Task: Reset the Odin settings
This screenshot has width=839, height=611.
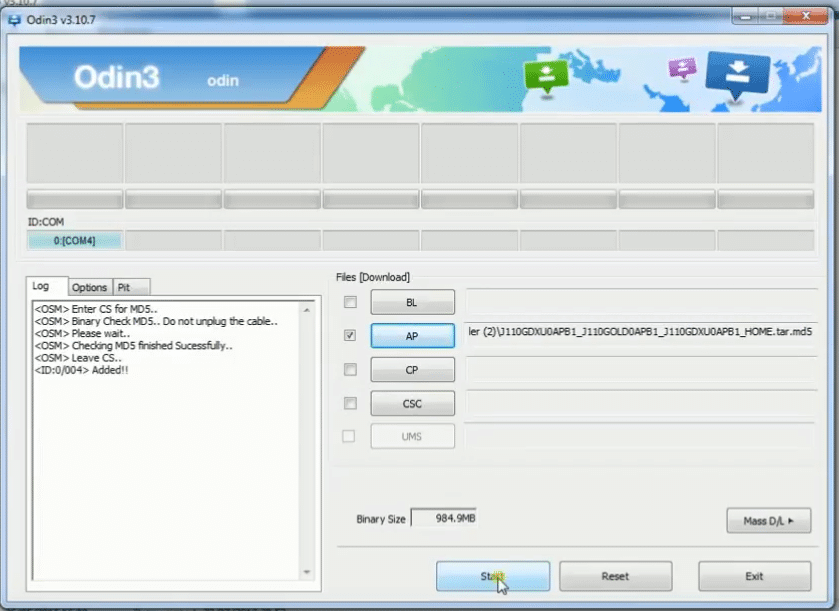Action: pyautogui.click(x=615, y=576)
